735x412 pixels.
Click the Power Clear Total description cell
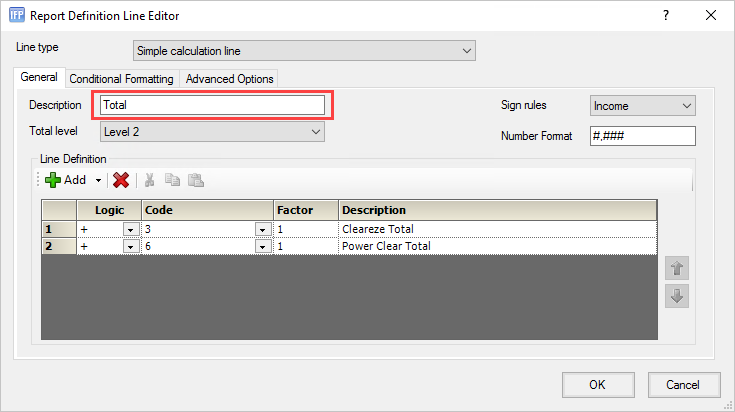pyautogui.click(x=497, y=247)
